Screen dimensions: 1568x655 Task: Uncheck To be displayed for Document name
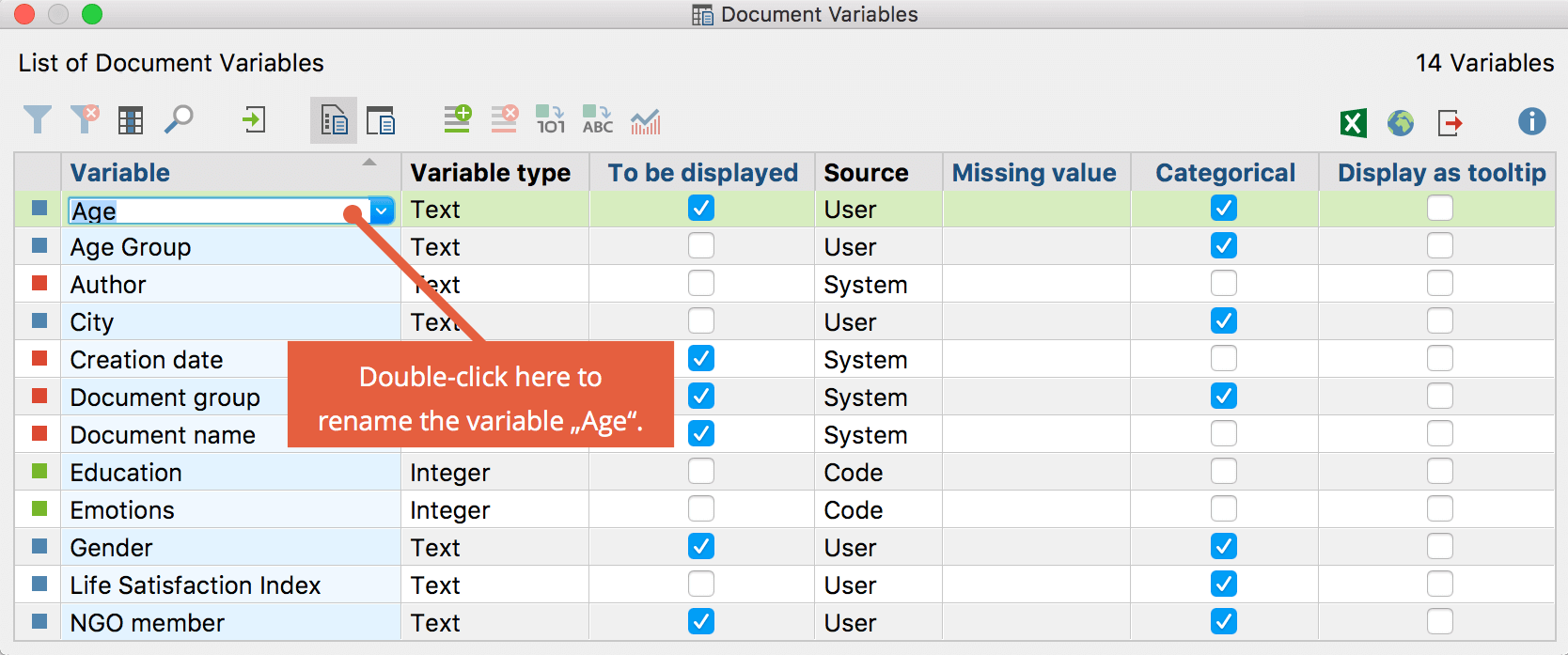701,433
